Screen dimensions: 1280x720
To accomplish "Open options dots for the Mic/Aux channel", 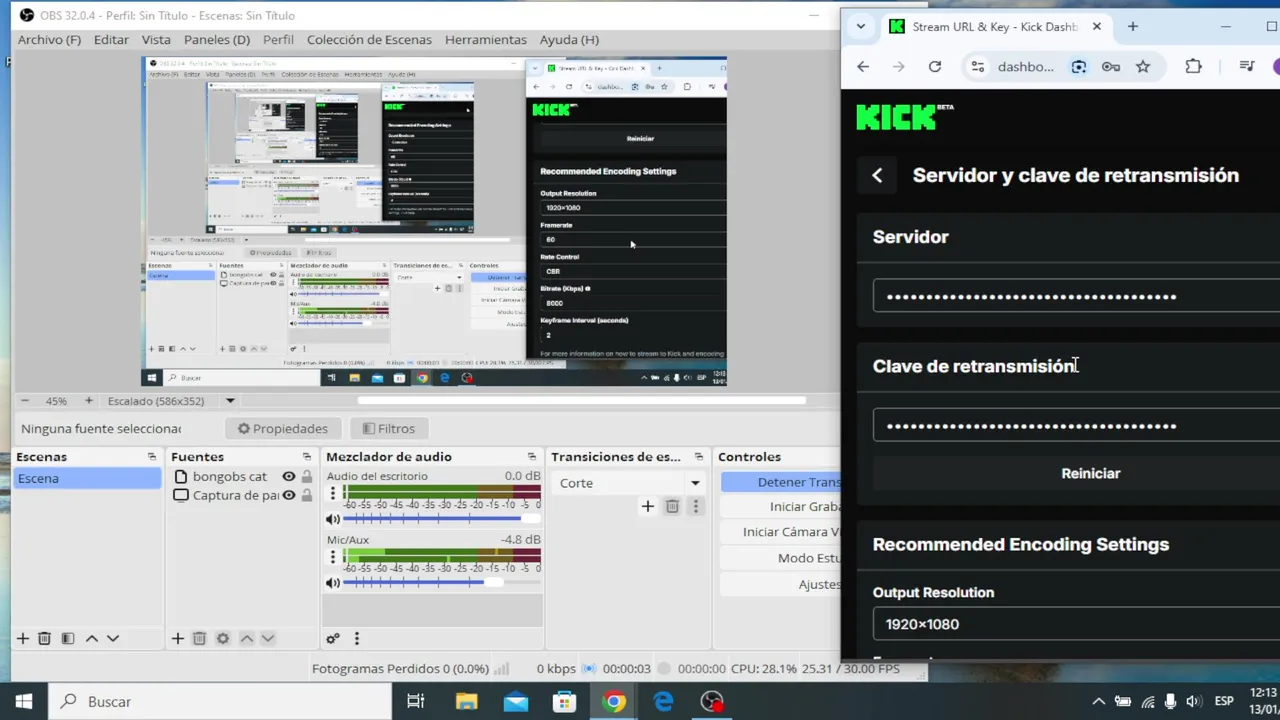I will coord(333,558).
